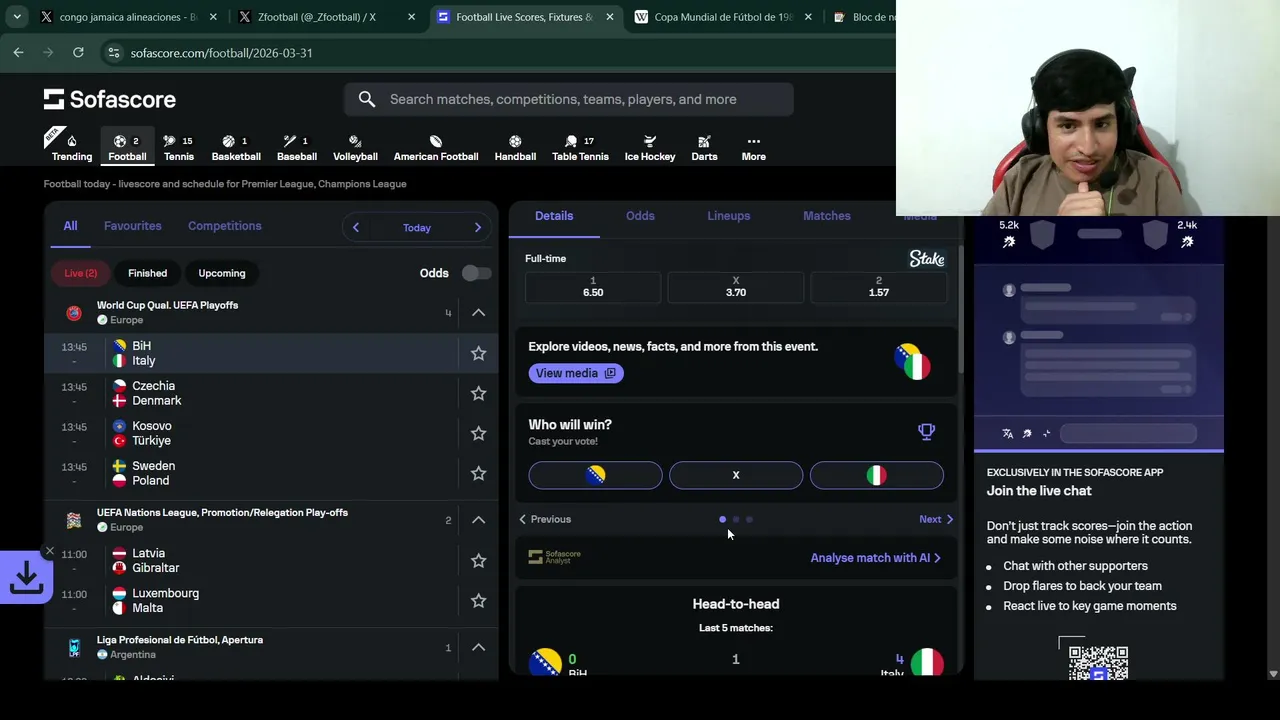Click the Stake sponsor logo
1280x720 pixels.
pyautogui.click(x=926, y=259)
